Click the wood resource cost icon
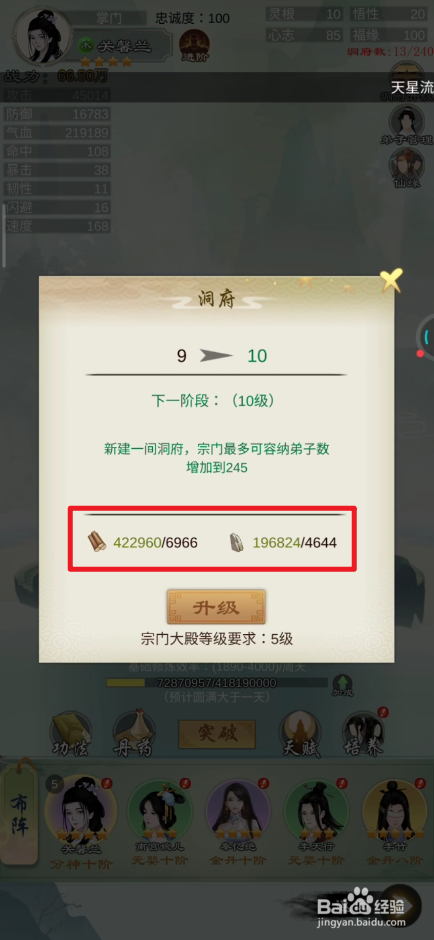This screenshot has height=940, width=434. (x=97, y=542)
